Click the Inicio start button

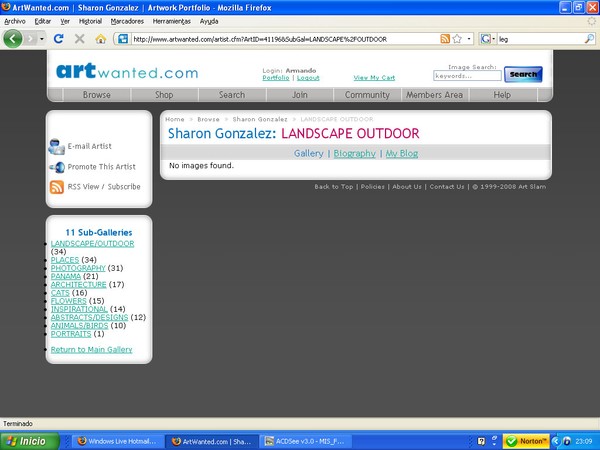click(30, 441)
